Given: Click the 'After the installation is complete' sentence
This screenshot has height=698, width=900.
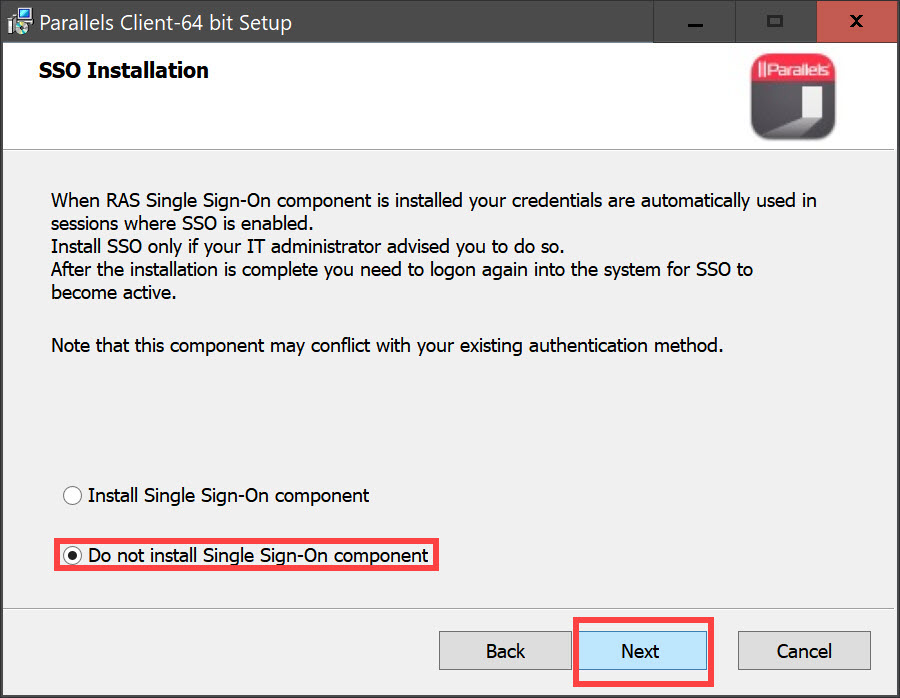Looking at the screenshot, I should [400, 269].
